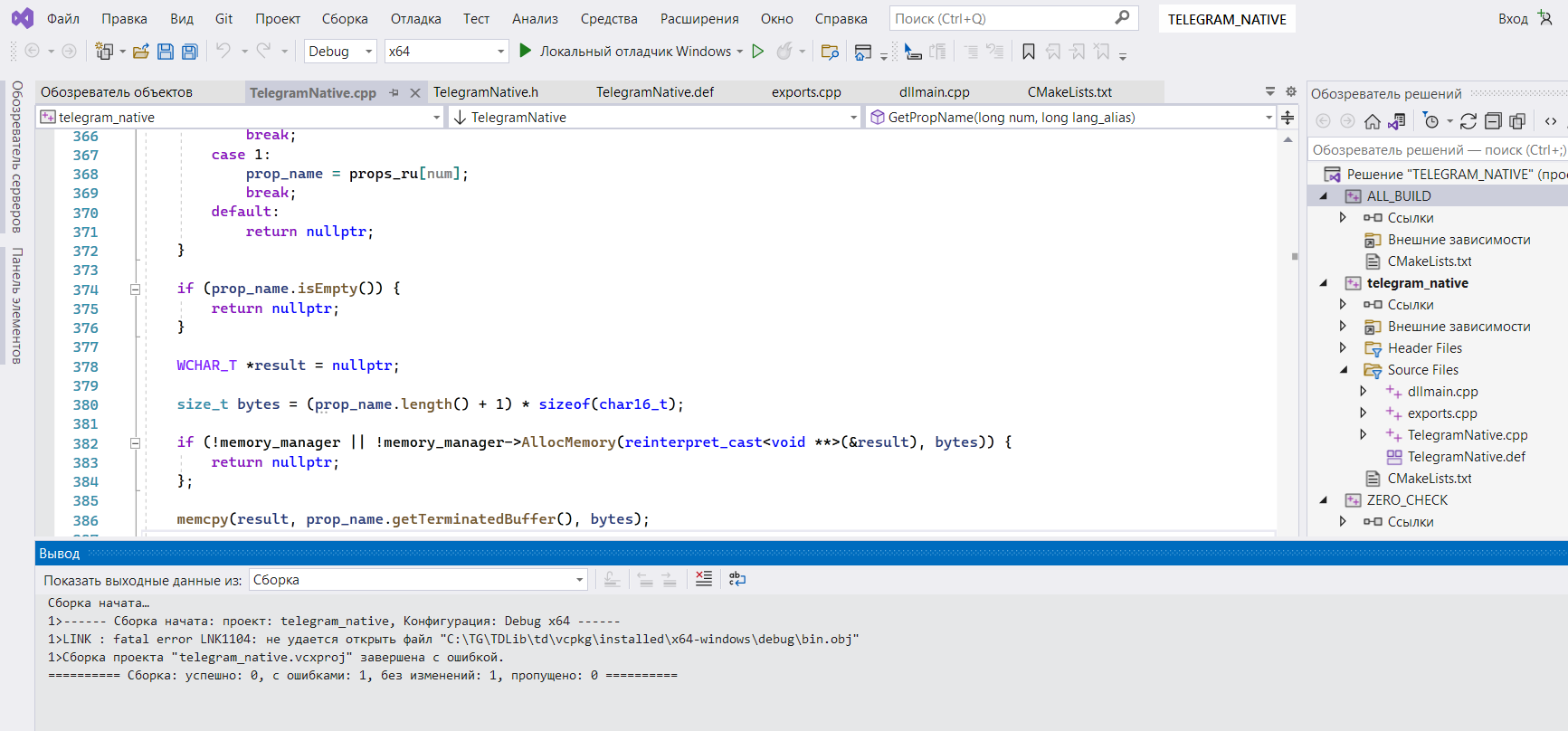Click the Solution Explorer search field
1568x731 pixels.
click(1438, 149)
